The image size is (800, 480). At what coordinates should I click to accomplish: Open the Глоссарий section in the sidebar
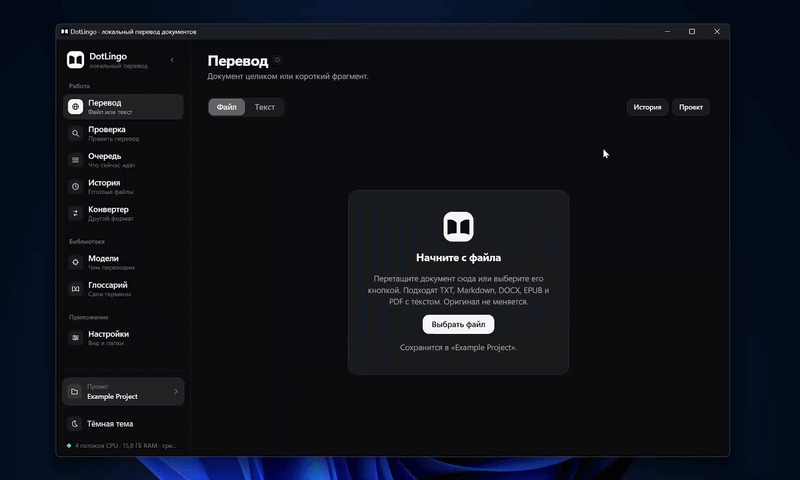click(x=123, y=289)
